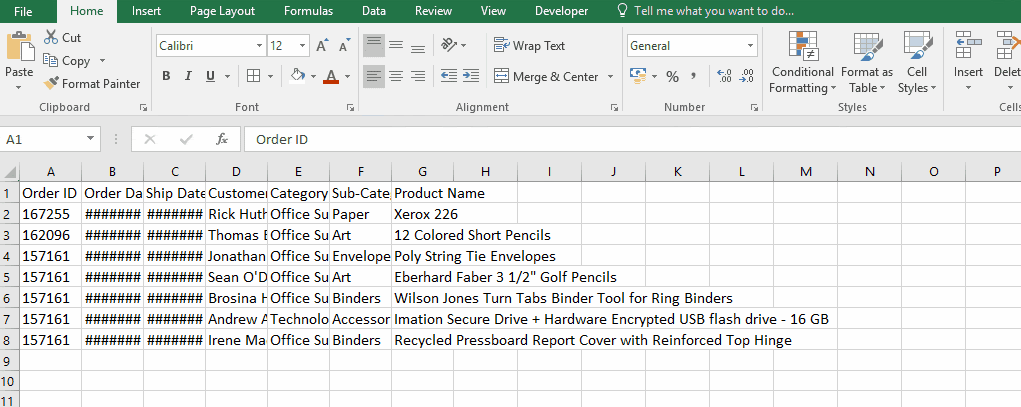The height and width of the screenshot is (407, 1021).
Task: Open font name Calibri dropdown
Action: [x=259, y=46]
